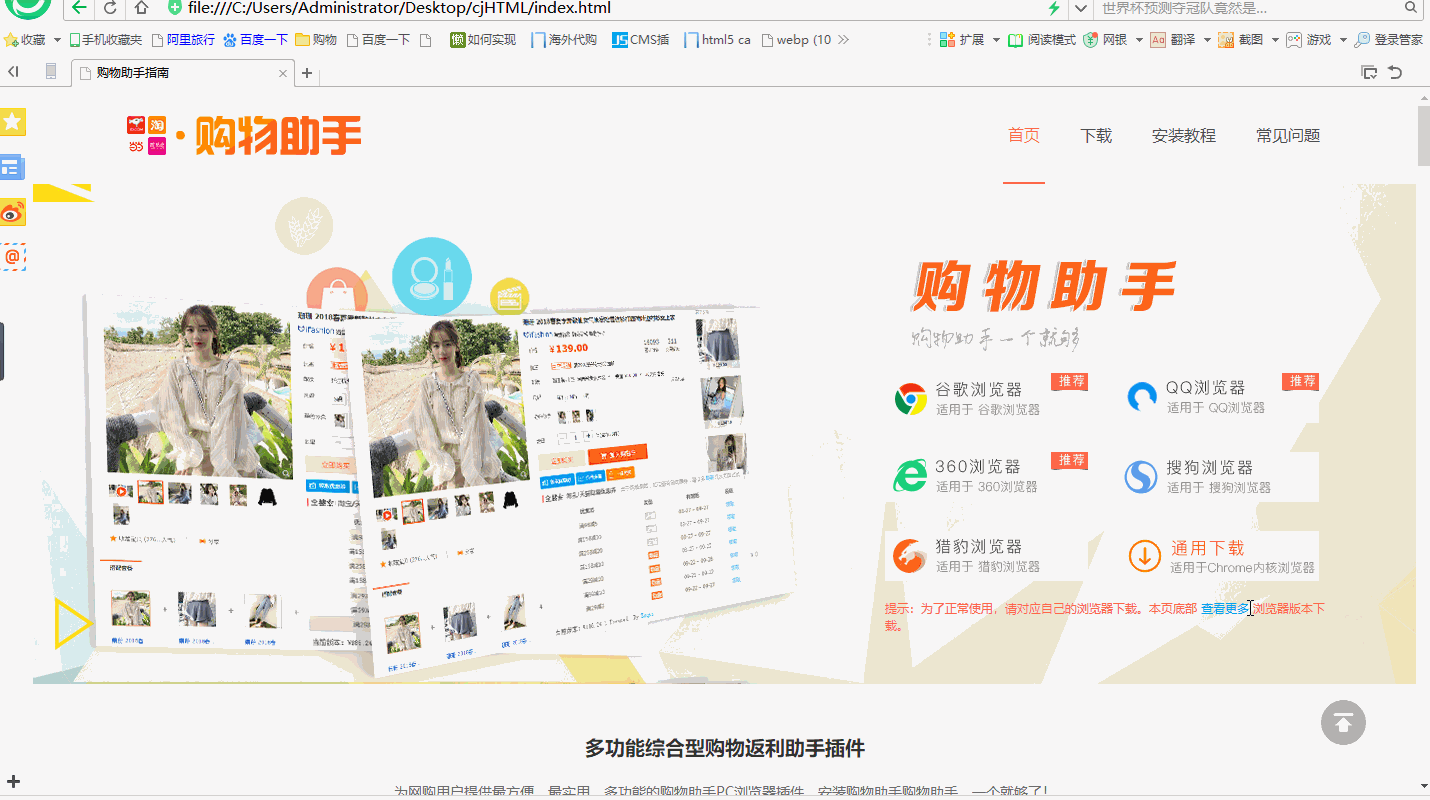The height and width of the screenshot is (800, 1430).
Task: Close 购物助手指南 tab
Action: click(x=283, y=73)
